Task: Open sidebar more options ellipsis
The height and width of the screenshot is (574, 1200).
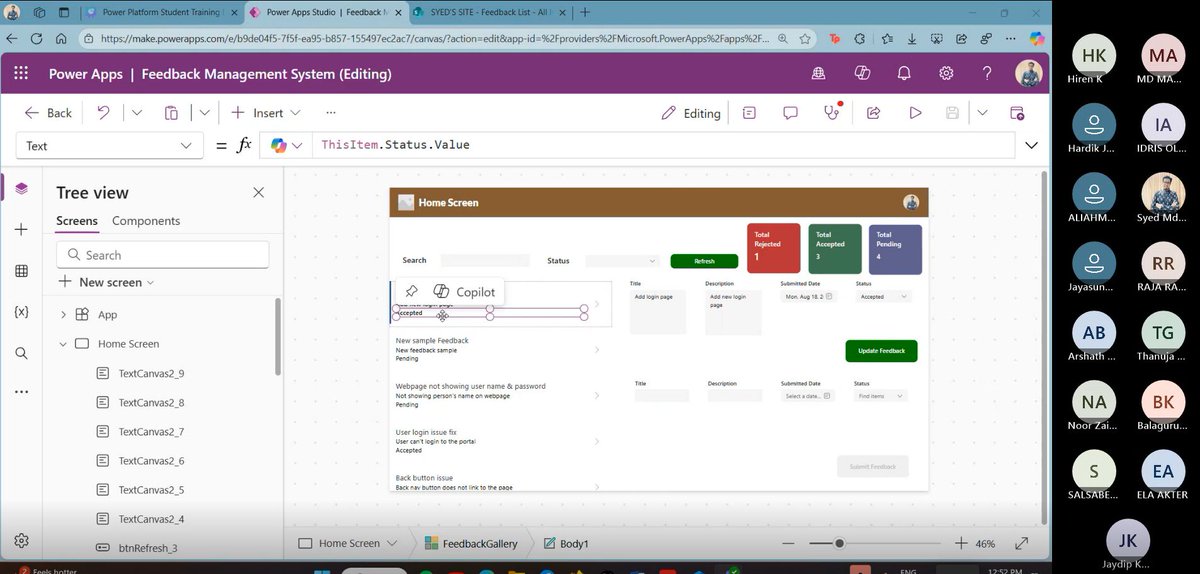Action: 22,392
